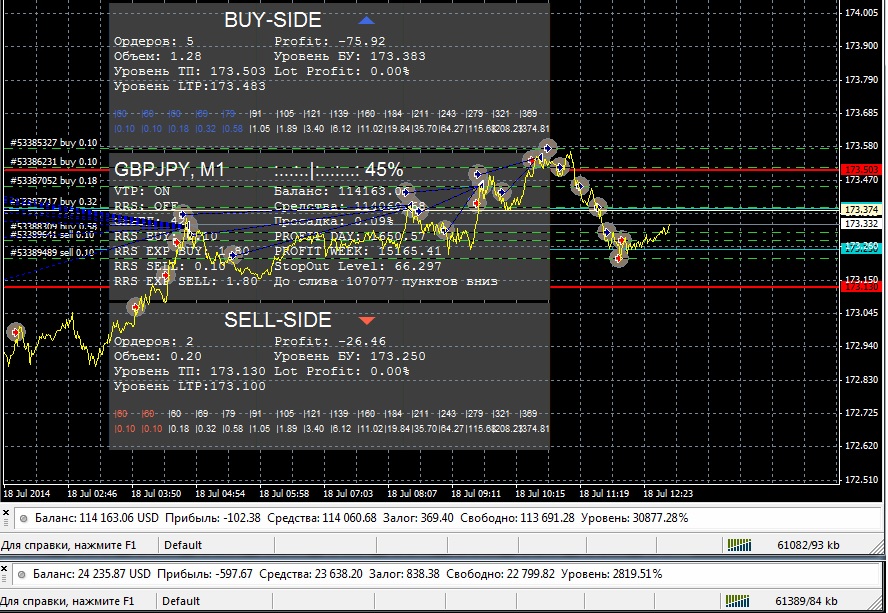Select order #53385327 buy 0.10 label
The image size is (888, 613).
click(53, 143)
